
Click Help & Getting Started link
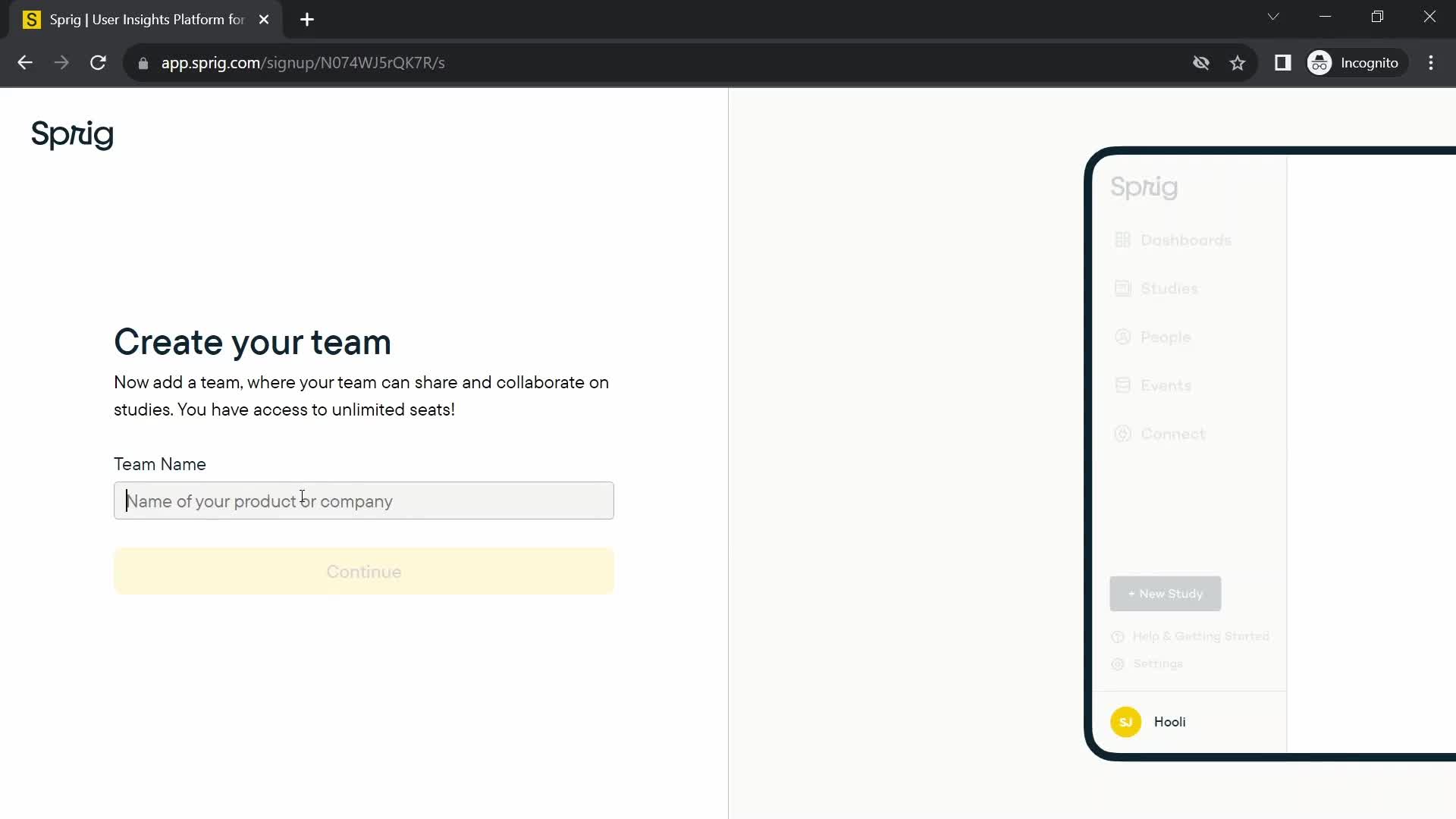click(1201, 636)
